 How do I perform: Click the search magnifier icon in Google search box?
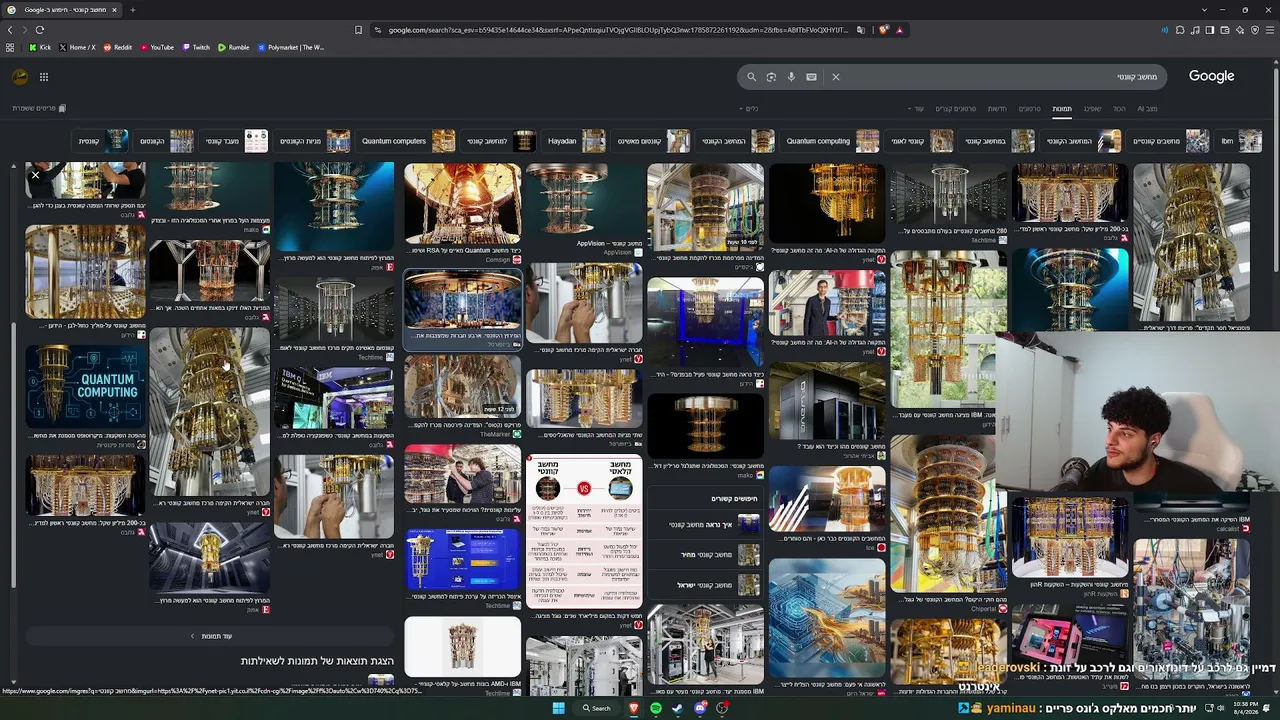click(751, 77)
